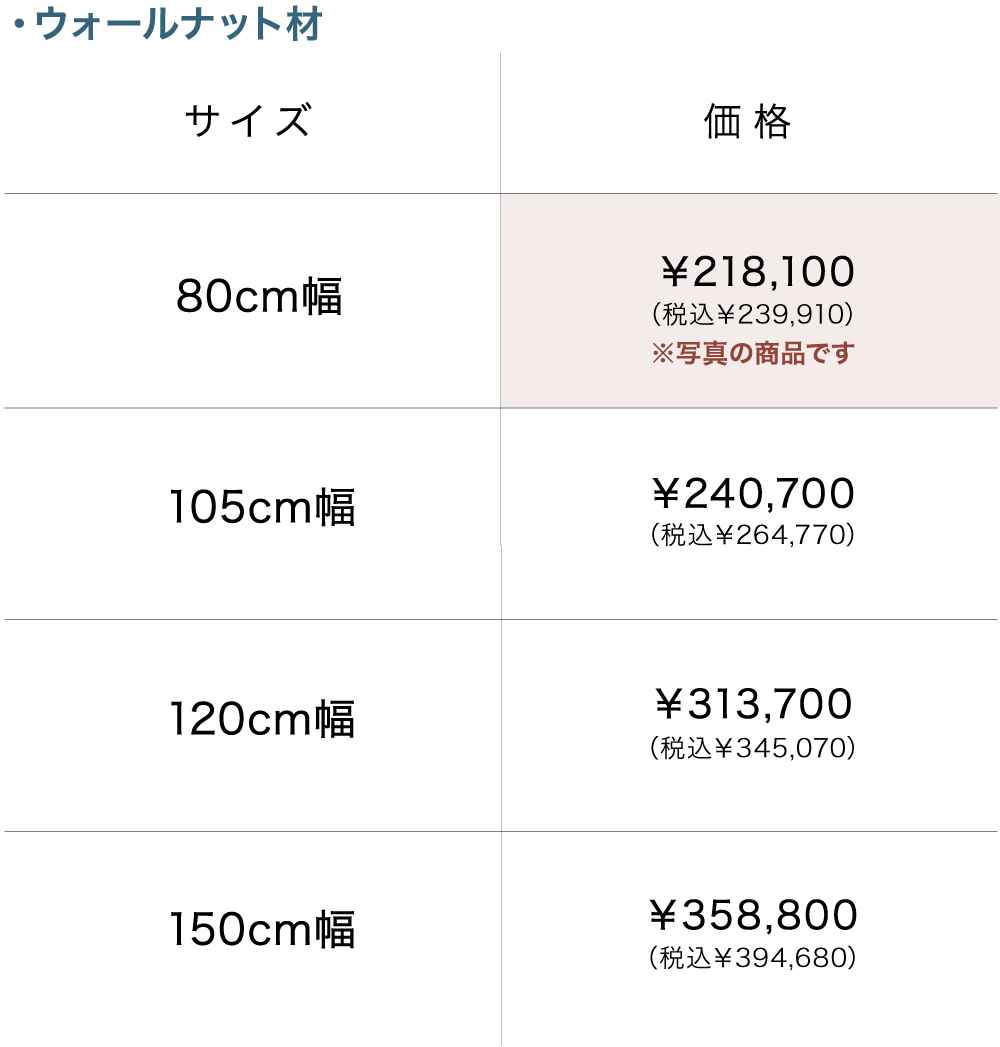Viewport: 1000px width, 1047px height.
Task: Select the 150cm幅 size cell
Action: click(x=262, y=930)
